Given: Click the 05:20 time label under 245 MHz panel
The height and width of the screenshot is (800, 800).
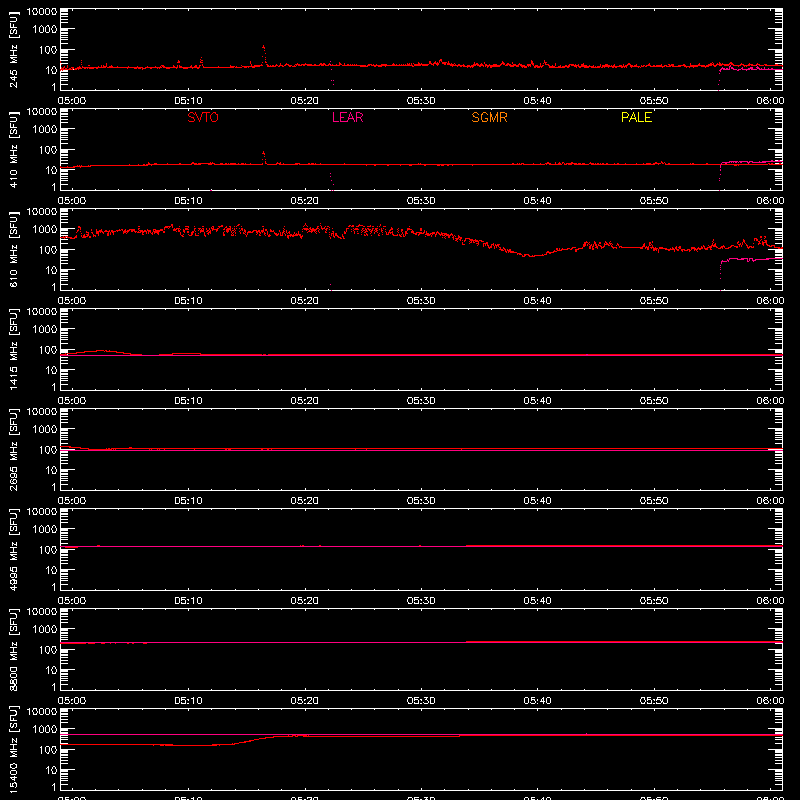Looking at the screenshot, I should (305, 101).
